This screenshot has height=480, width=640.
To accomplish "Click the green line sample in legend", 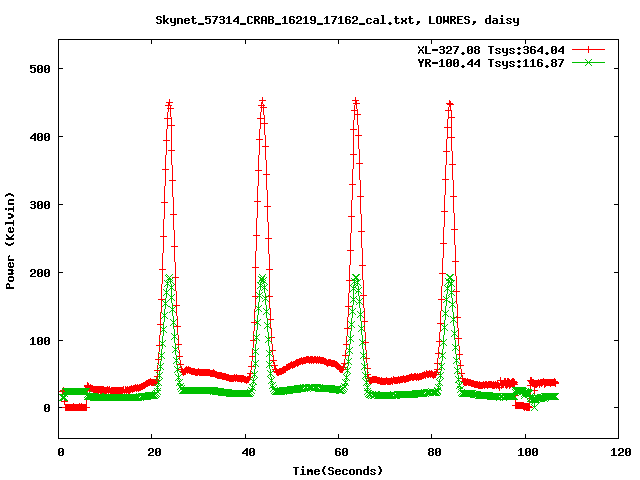I will (590, 62).
